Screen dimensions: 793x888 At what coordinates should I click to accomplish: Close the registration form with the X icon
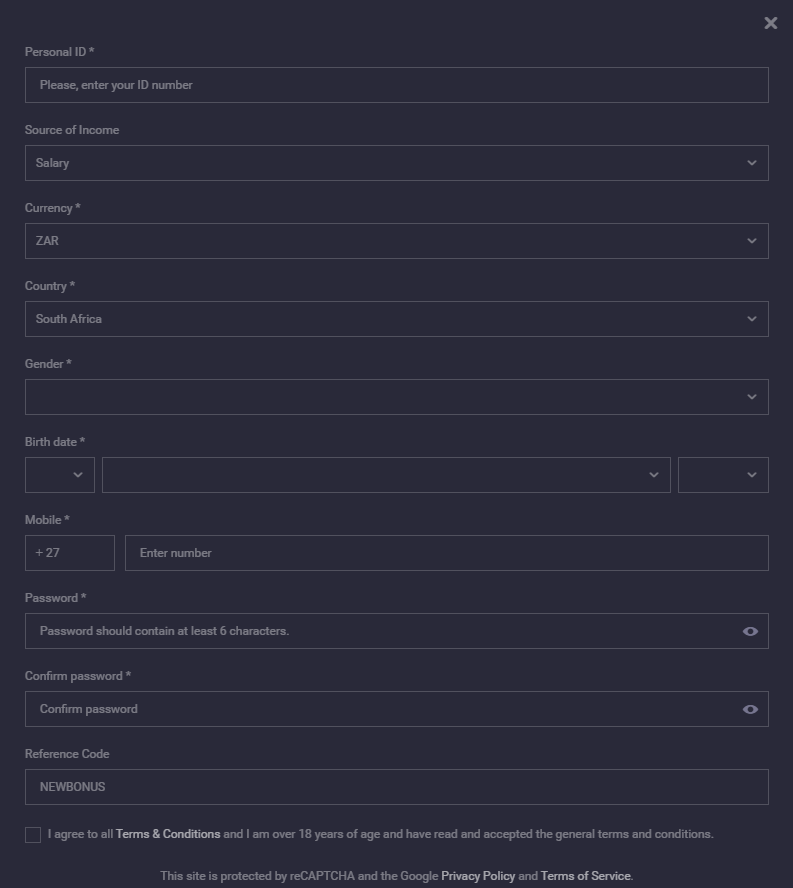tap(771, 23)
